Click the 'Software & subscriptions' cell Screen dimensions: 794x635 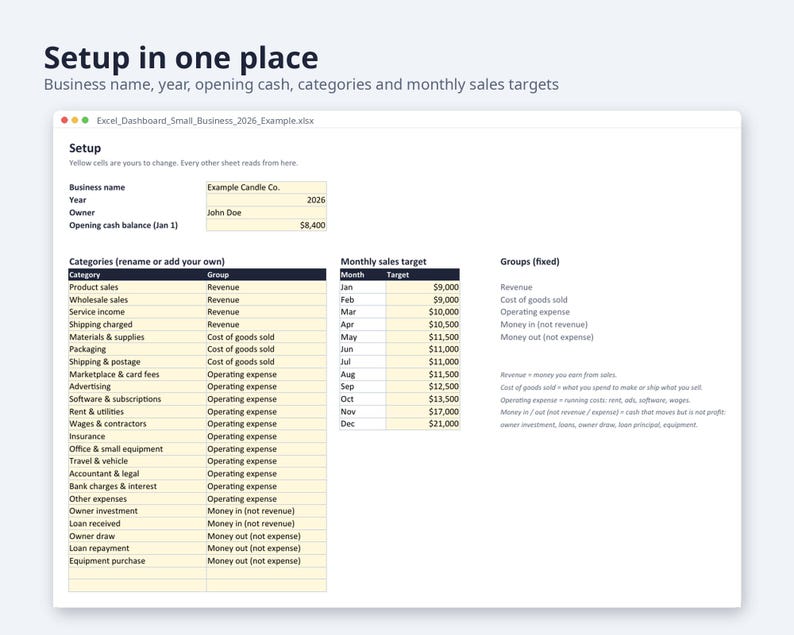[137, 399]
